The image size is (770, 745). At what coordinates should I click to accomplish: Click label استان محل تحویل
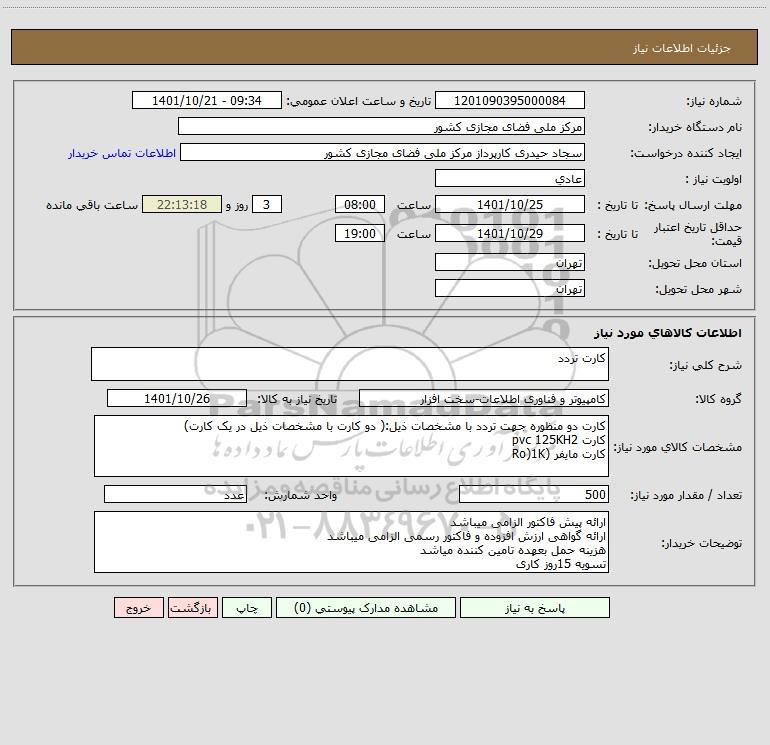pos(695,263)
